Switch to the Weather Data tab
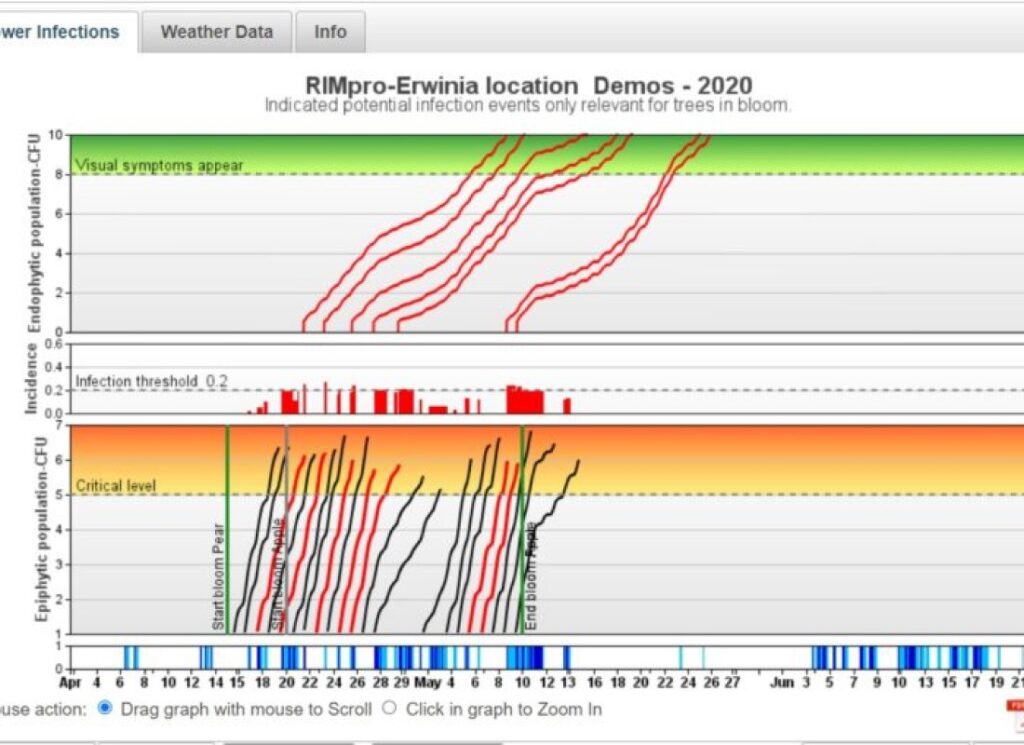This screenshot has height=745, width=1024. click(216, 31)
